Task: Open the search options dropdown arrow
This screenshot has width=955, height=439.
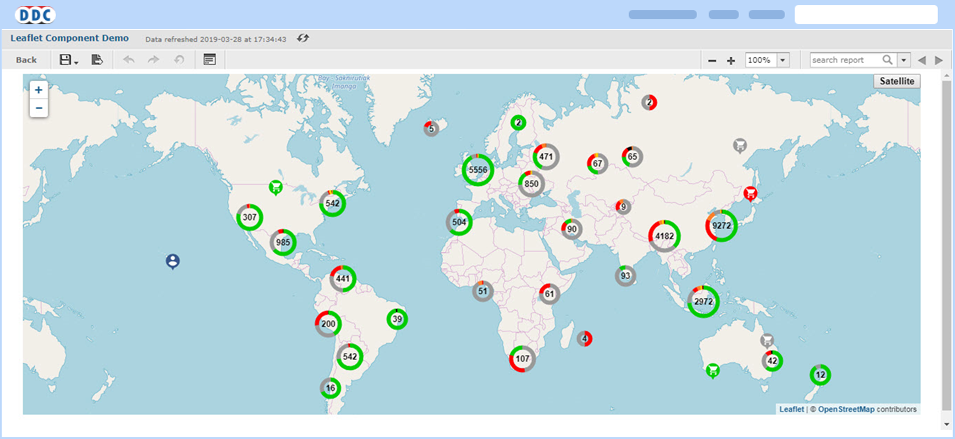Action: pos(904,60)
